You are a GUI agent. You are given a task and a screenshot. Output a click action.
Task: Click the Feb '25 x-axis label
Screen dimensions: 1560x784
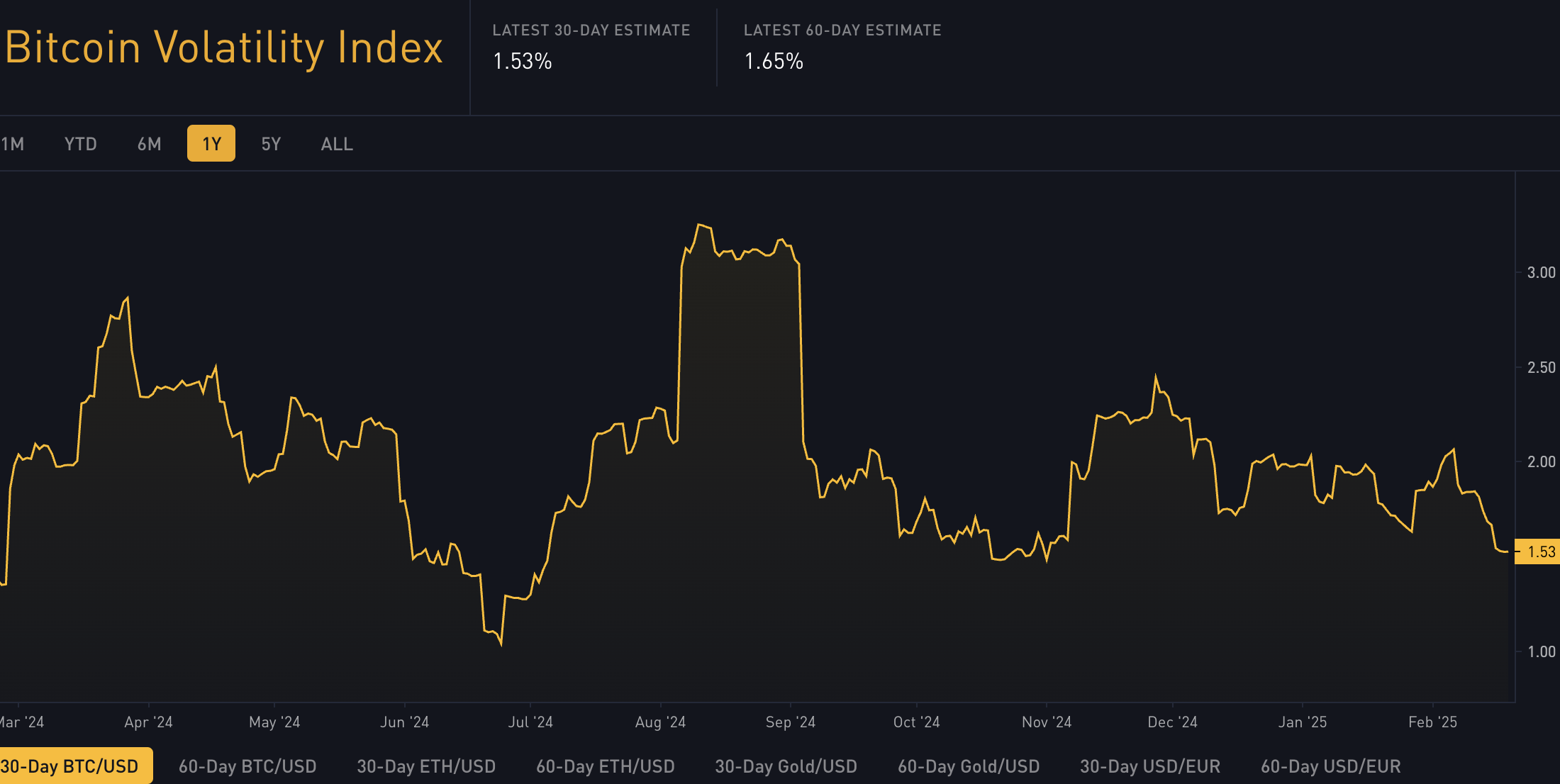click(1432, 722)
